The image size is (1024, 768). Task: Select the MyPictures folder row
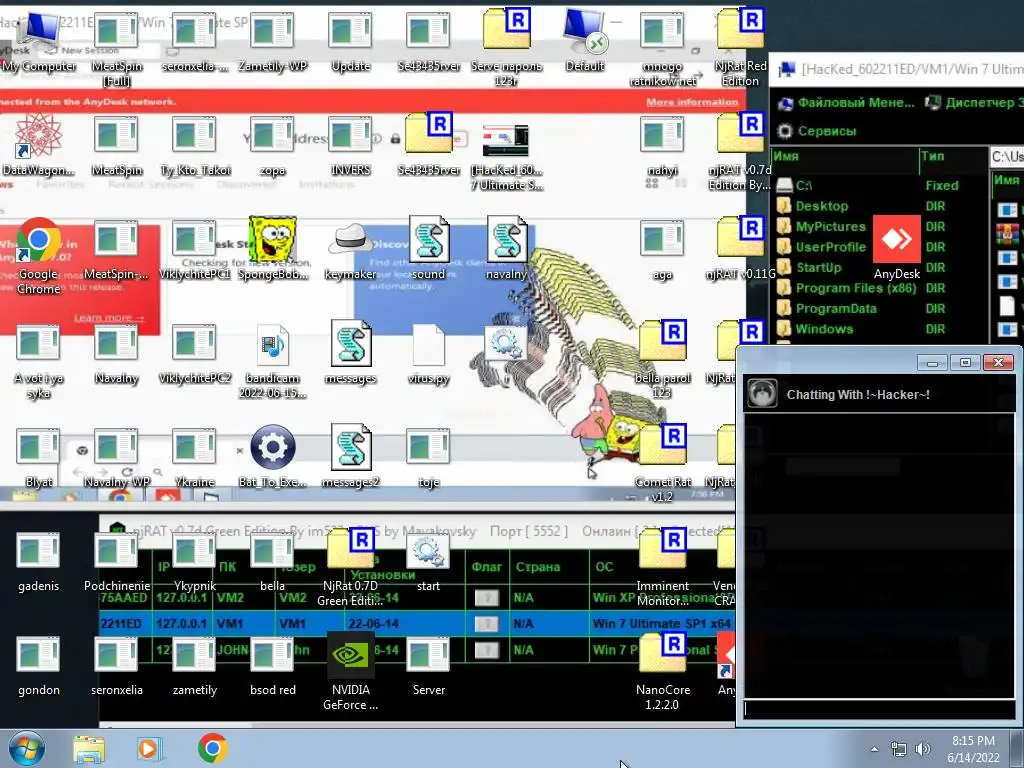click(878, 227)
